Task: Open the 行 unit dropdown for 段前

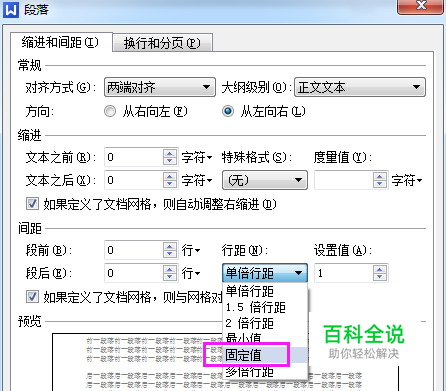Action: [x=191, y=250]
